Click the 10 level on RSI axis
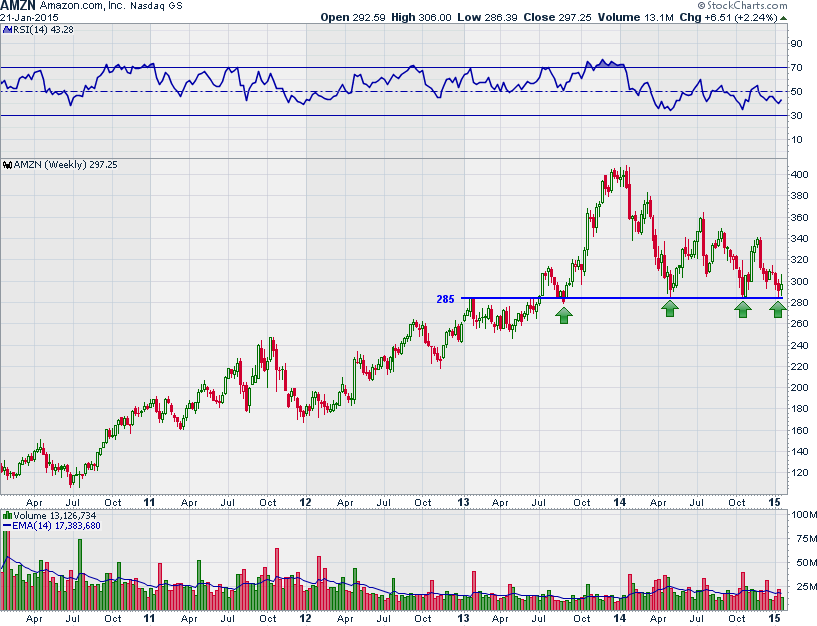The height and width of the screenshot is (626, 817). (796, 140)
